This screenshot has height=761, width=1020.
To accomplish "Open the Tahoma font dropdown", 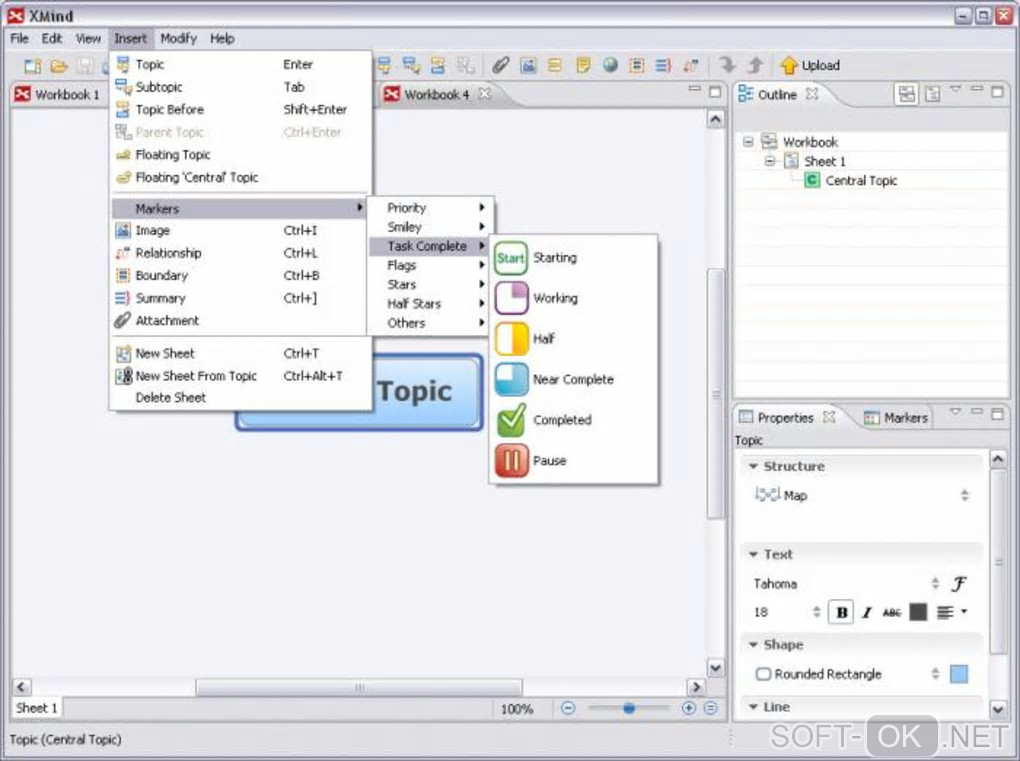I will tap(935, 583).
